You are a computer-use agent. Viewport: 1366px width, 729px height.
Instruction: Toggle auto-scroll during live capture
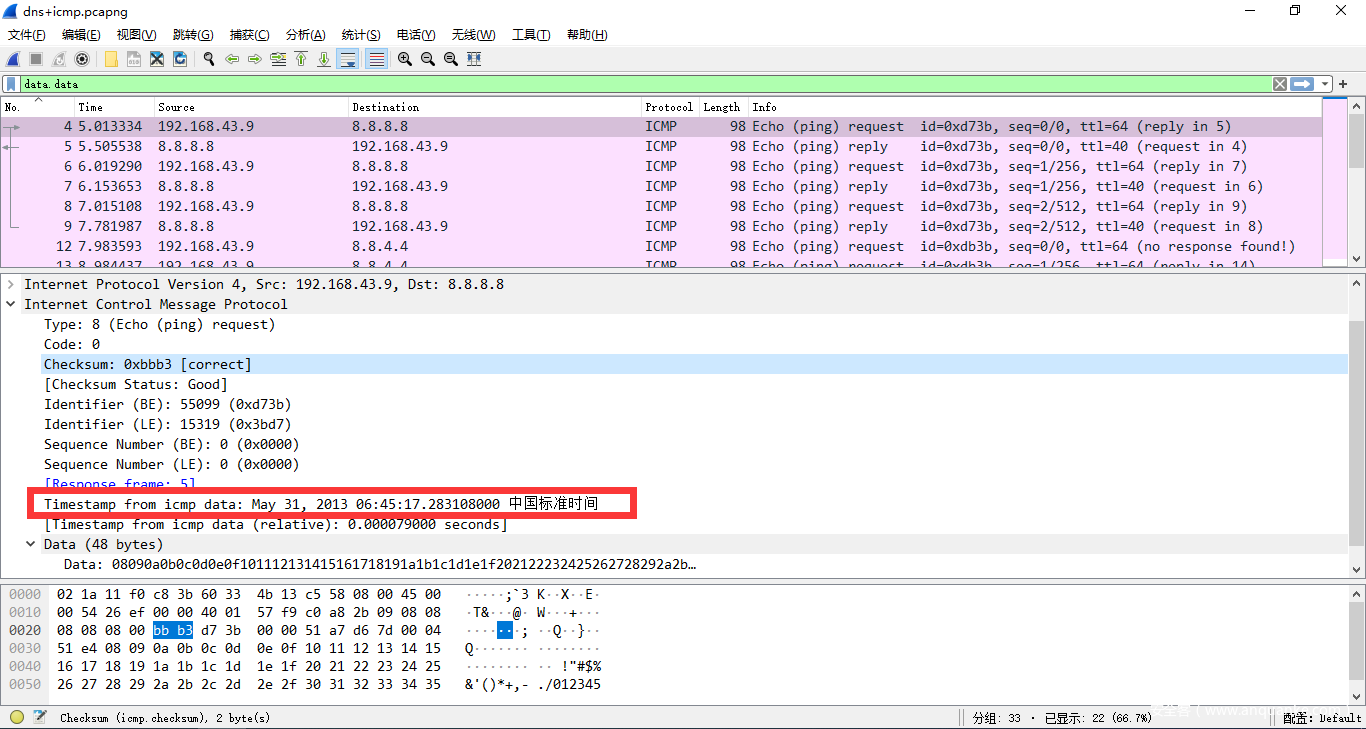[x=348, y=59]
